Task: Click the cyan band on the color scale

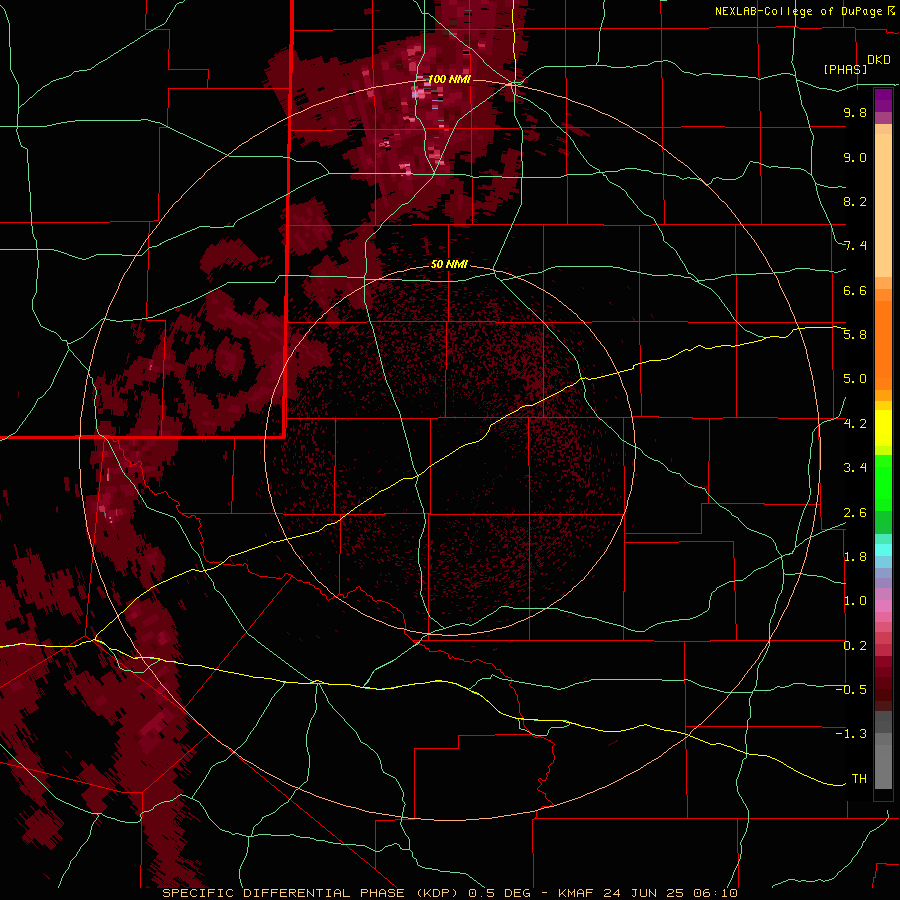Action: tap(883, 549)
